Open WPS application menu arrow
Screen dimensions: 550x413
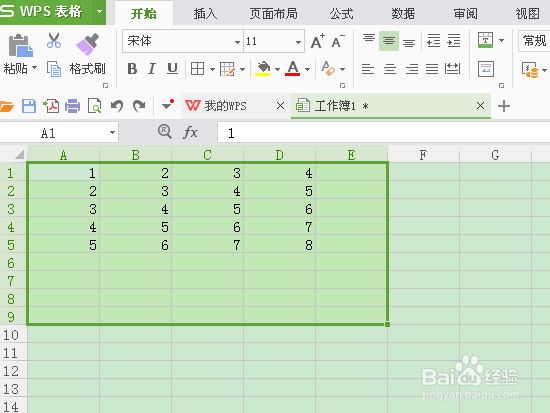tap(100, 12)
